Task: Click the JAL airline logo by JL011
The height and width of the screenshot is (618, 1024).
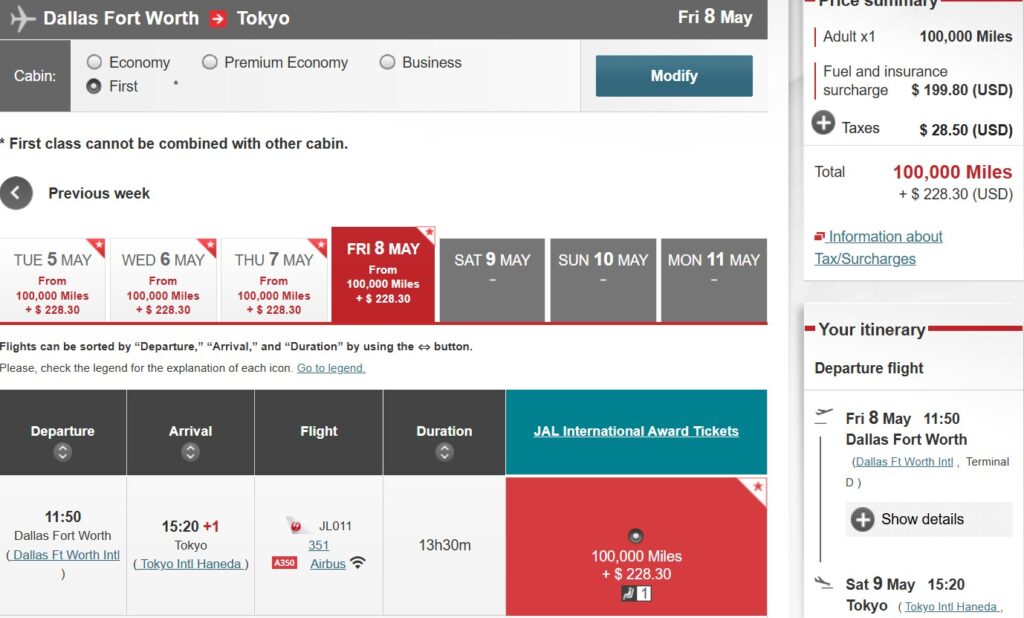Action: [297, 525]
